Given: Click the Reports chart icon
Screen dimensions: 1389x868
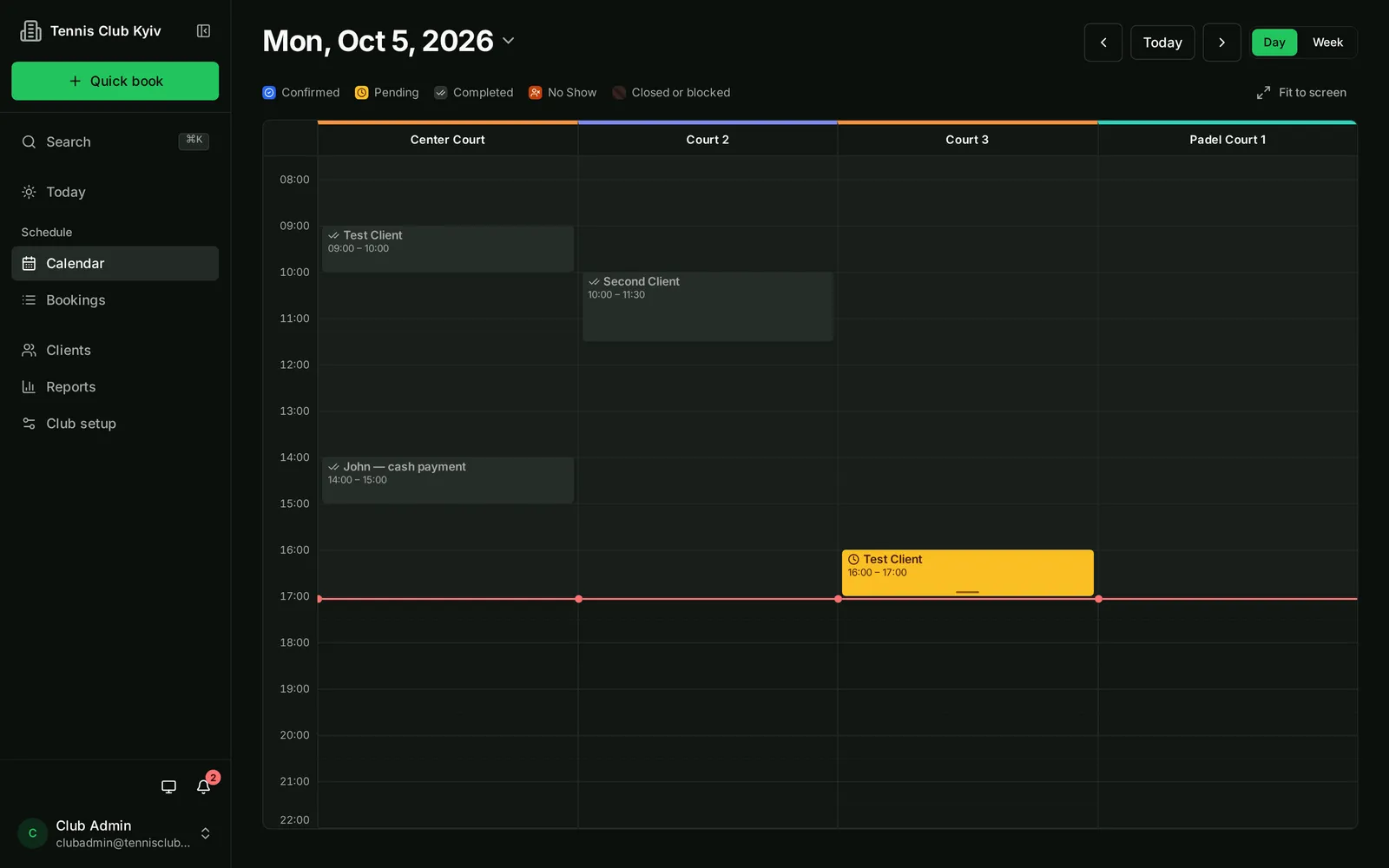Looking at the screenshot, I should click(x=29, y=387).
